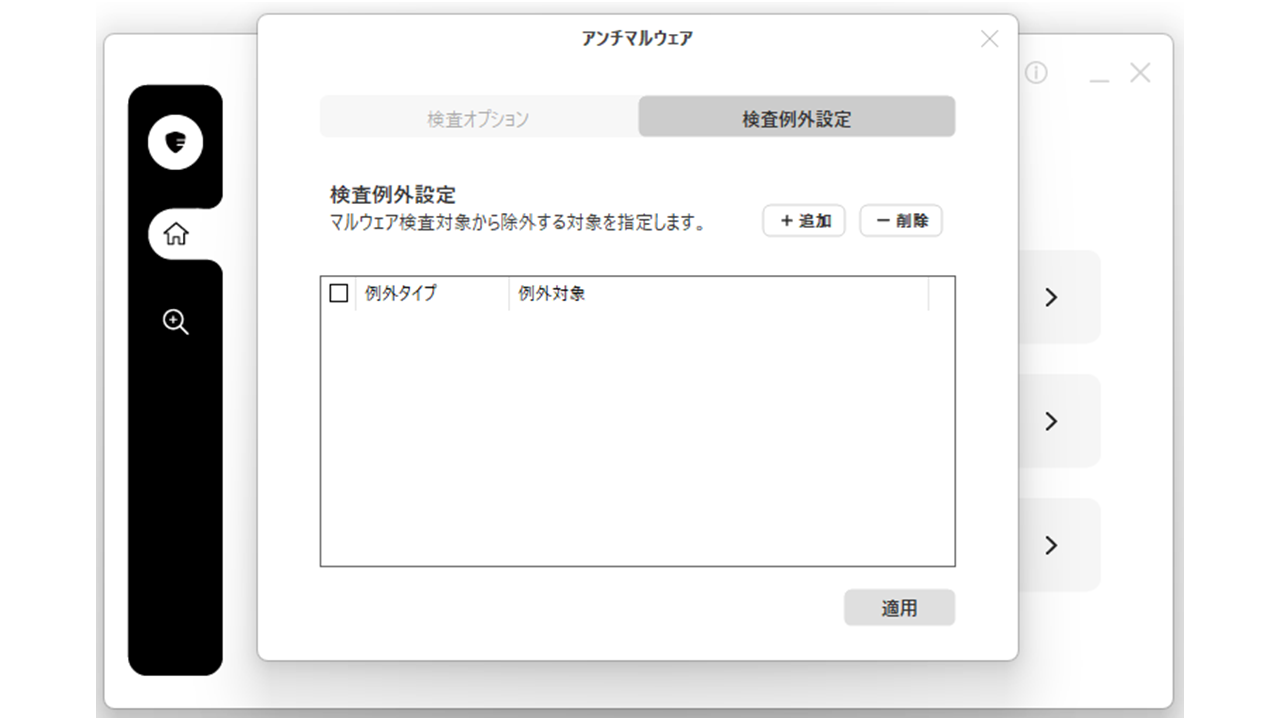The width and height of the screenshot is (1280, 720).
Task: Minimize the main application window
Action: click(x=1099, y=73)
